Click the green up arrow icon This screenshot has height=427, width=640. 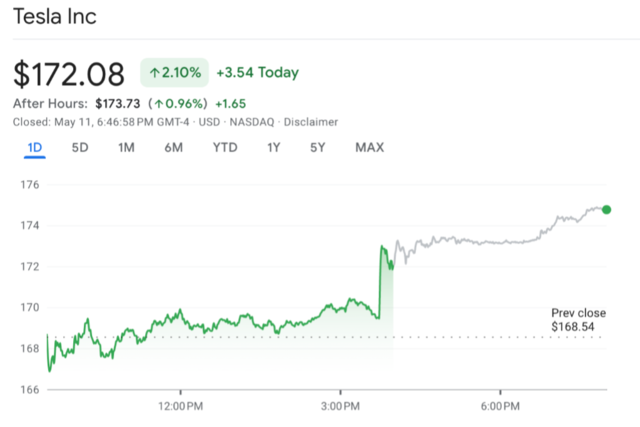pyautogui.click(x=155, y=73)
